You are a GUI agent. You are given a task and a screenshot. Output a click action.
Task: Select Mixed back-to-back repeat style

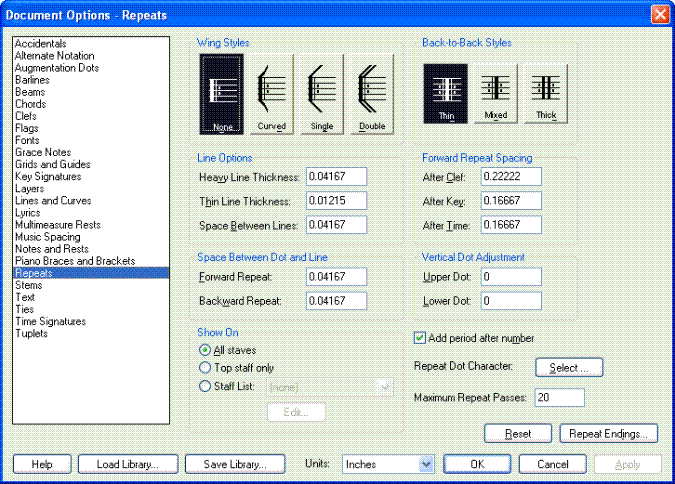click(495, 92)
